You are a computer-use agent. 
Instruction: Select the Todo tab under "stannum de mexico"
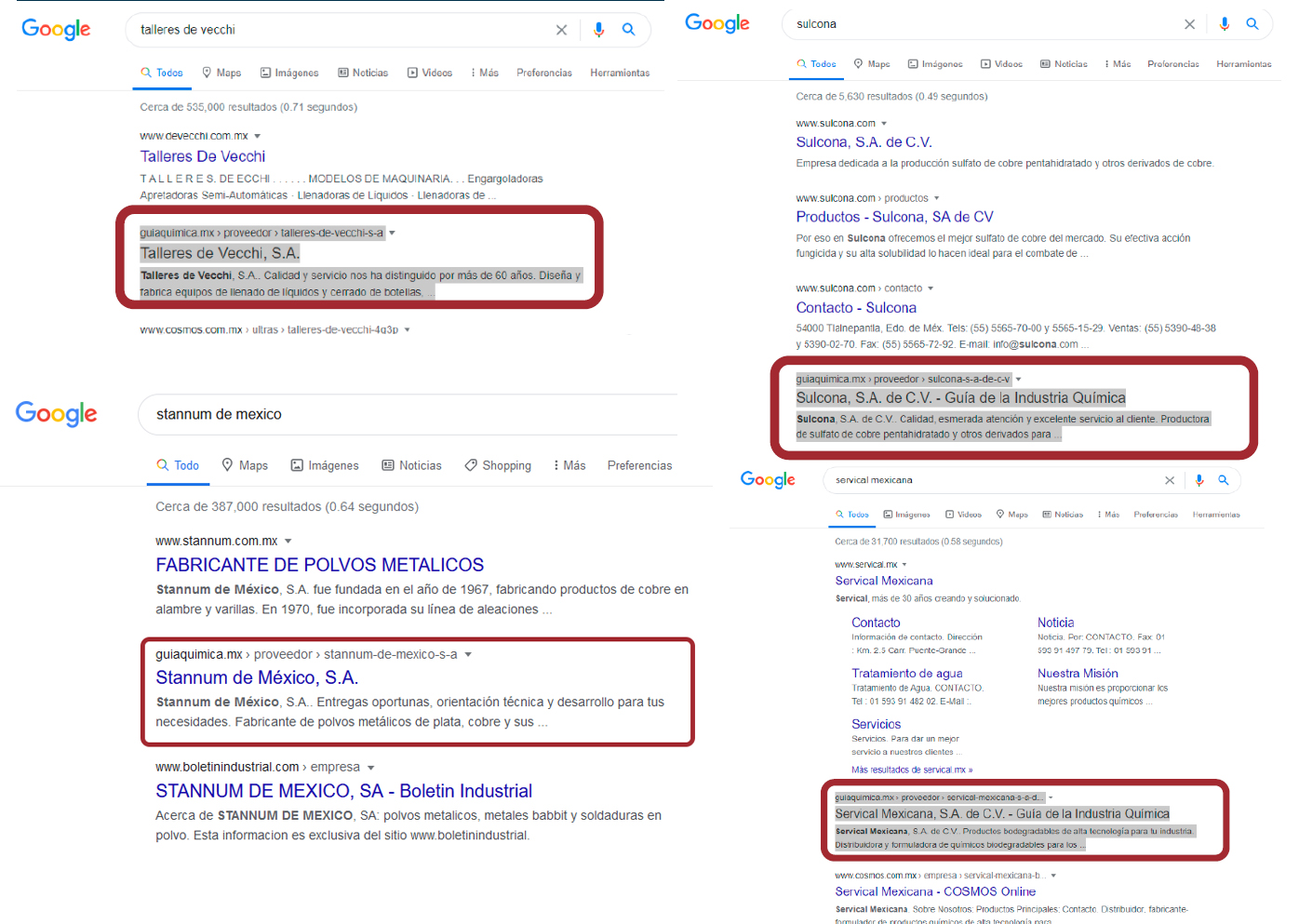tap(178, 465)
